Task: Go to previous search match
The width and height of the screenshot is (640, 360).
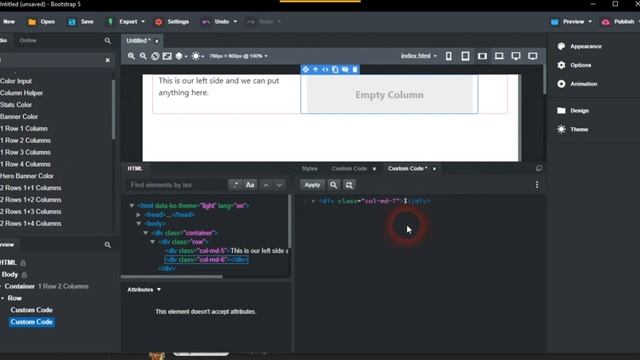Action: click(266, 185)
